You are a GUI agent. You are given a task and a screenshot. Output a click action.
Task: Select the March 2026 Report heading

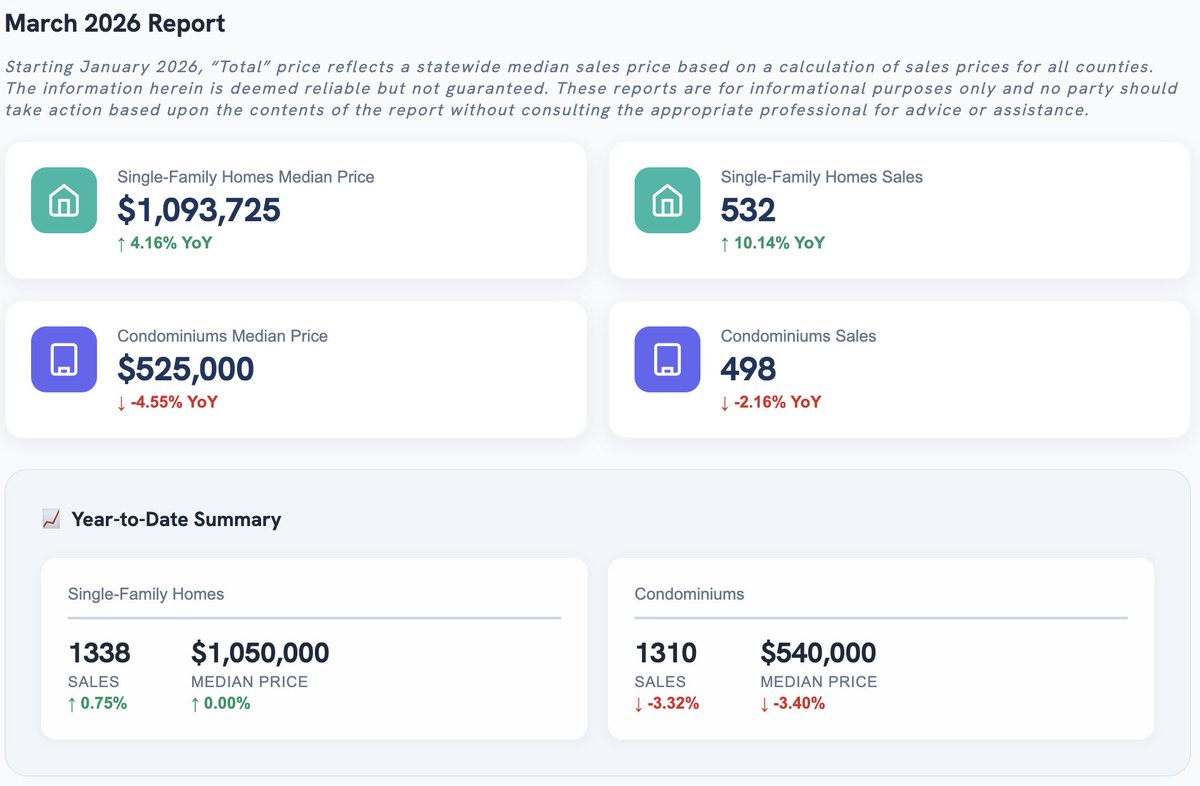(116, 23)
